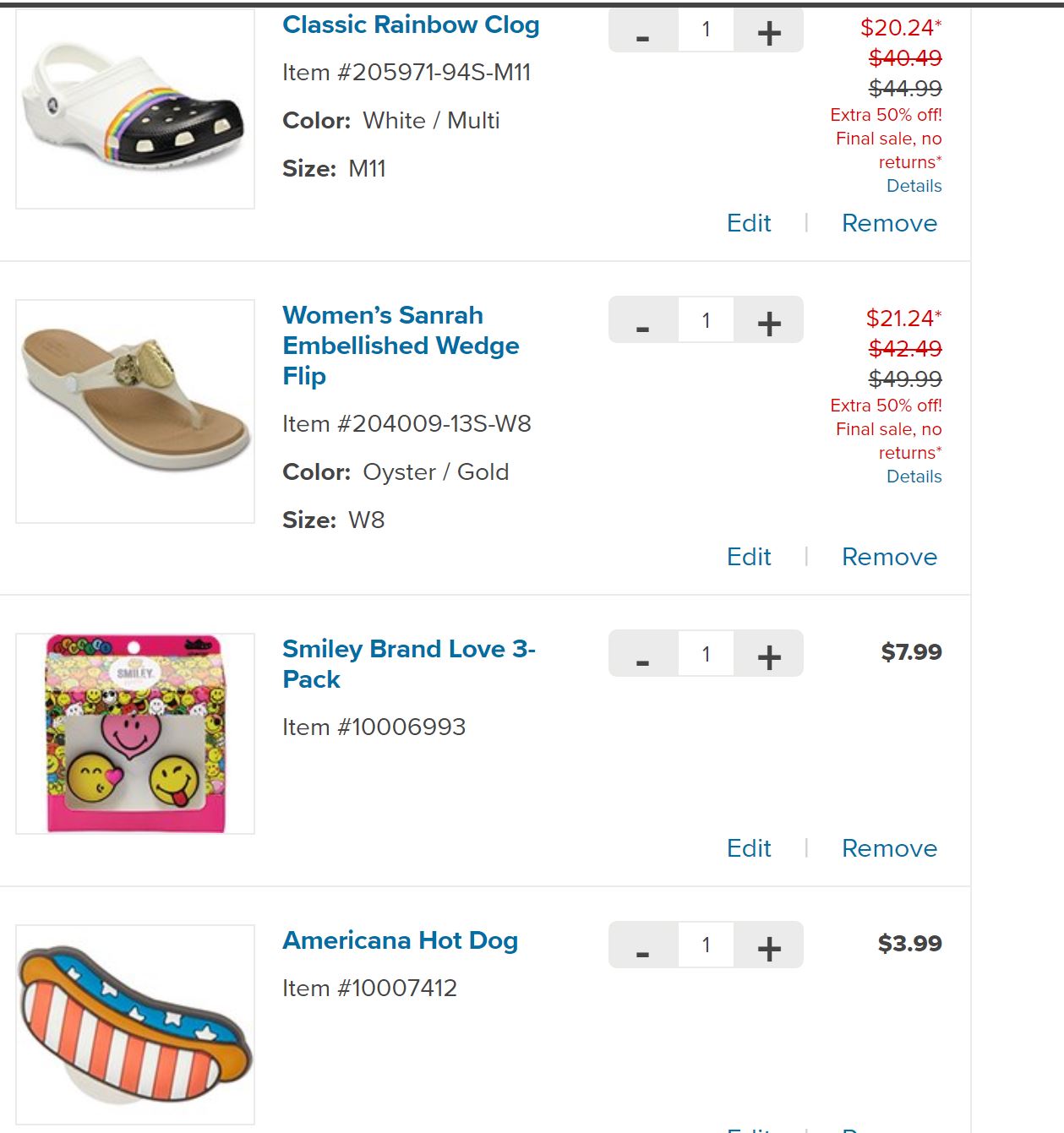Remove Classic Rainbow Clog from cart
1064x1133 pixels.
[x=889, y=223]
